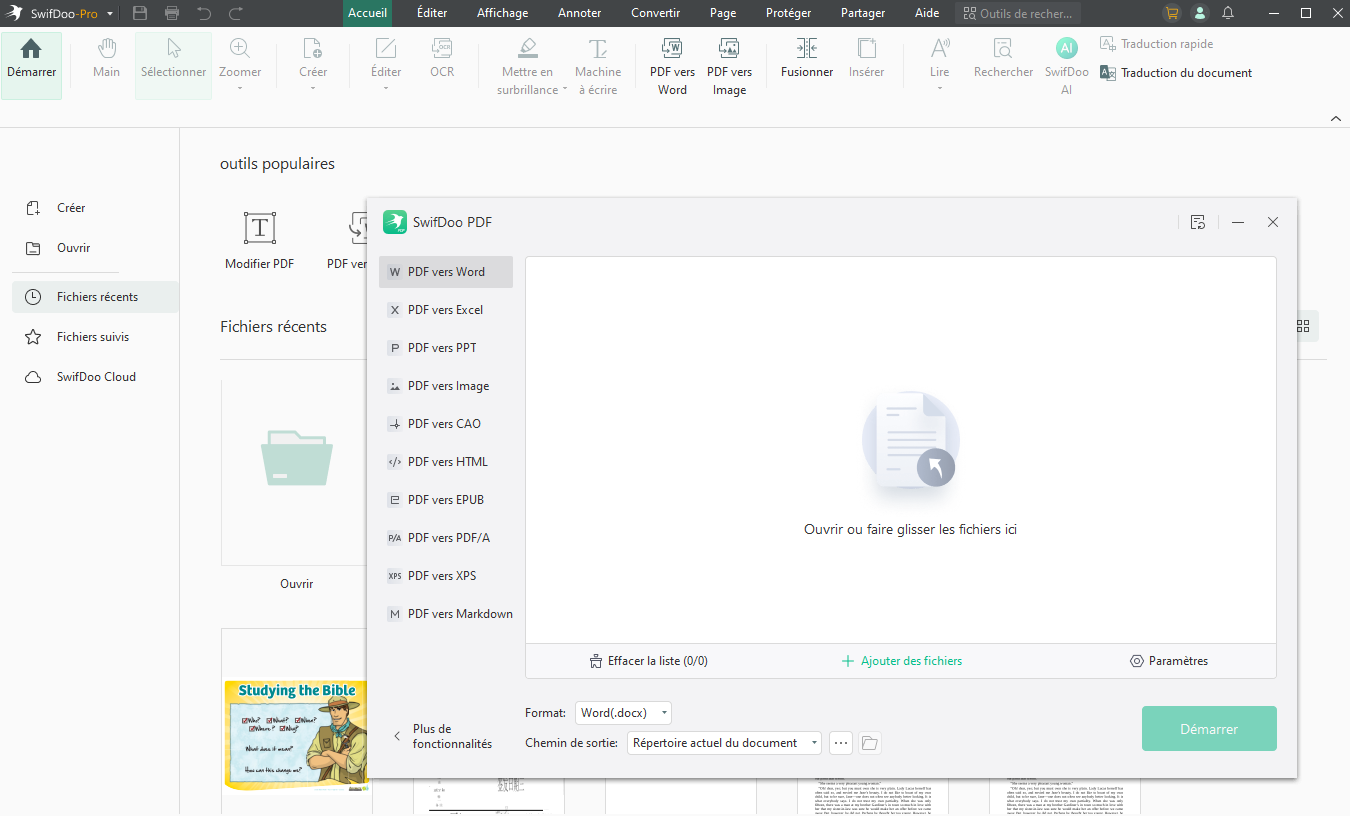Switch to the Annoter ribbon tab
This screenshot has width=1350, height=816.
pos(579,13)
